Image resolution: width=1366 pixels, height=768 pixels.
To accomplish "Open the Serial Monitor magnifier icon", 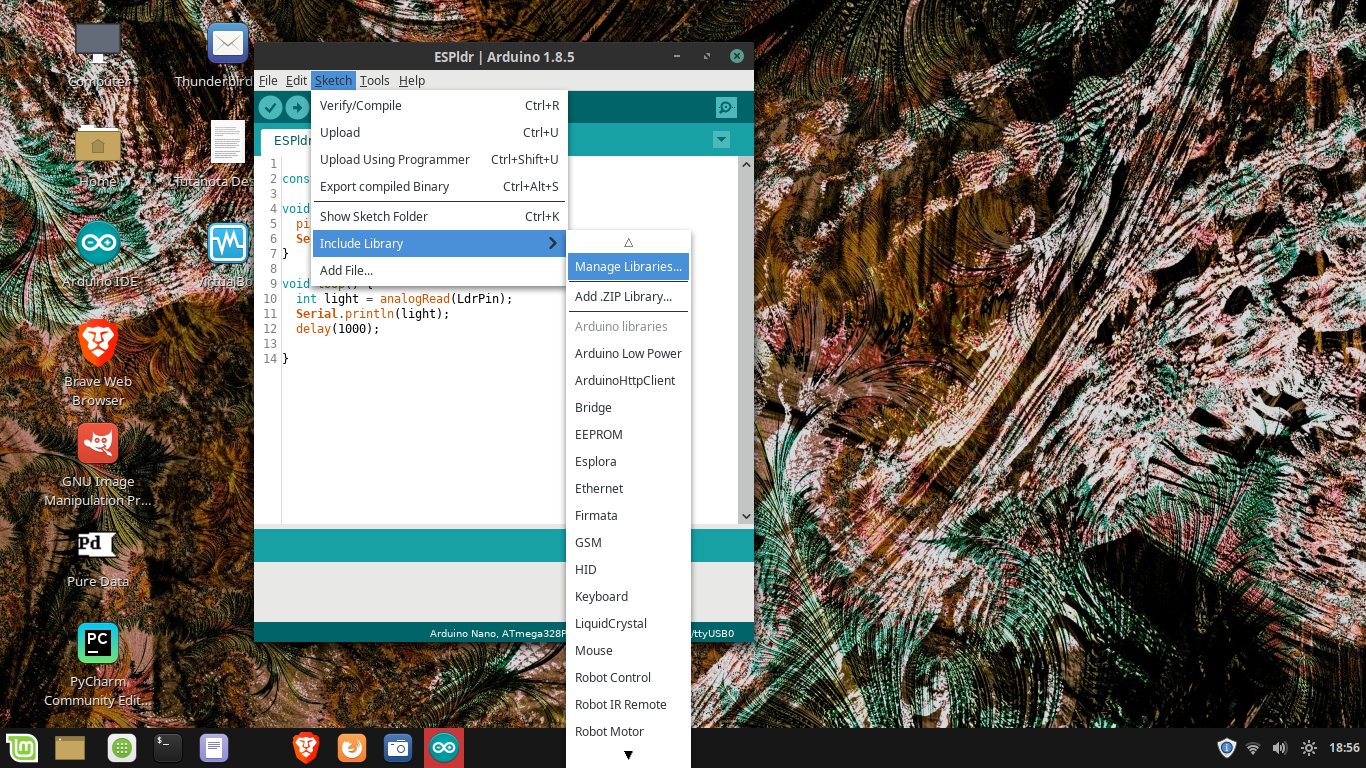I will [x=726, y=107].
